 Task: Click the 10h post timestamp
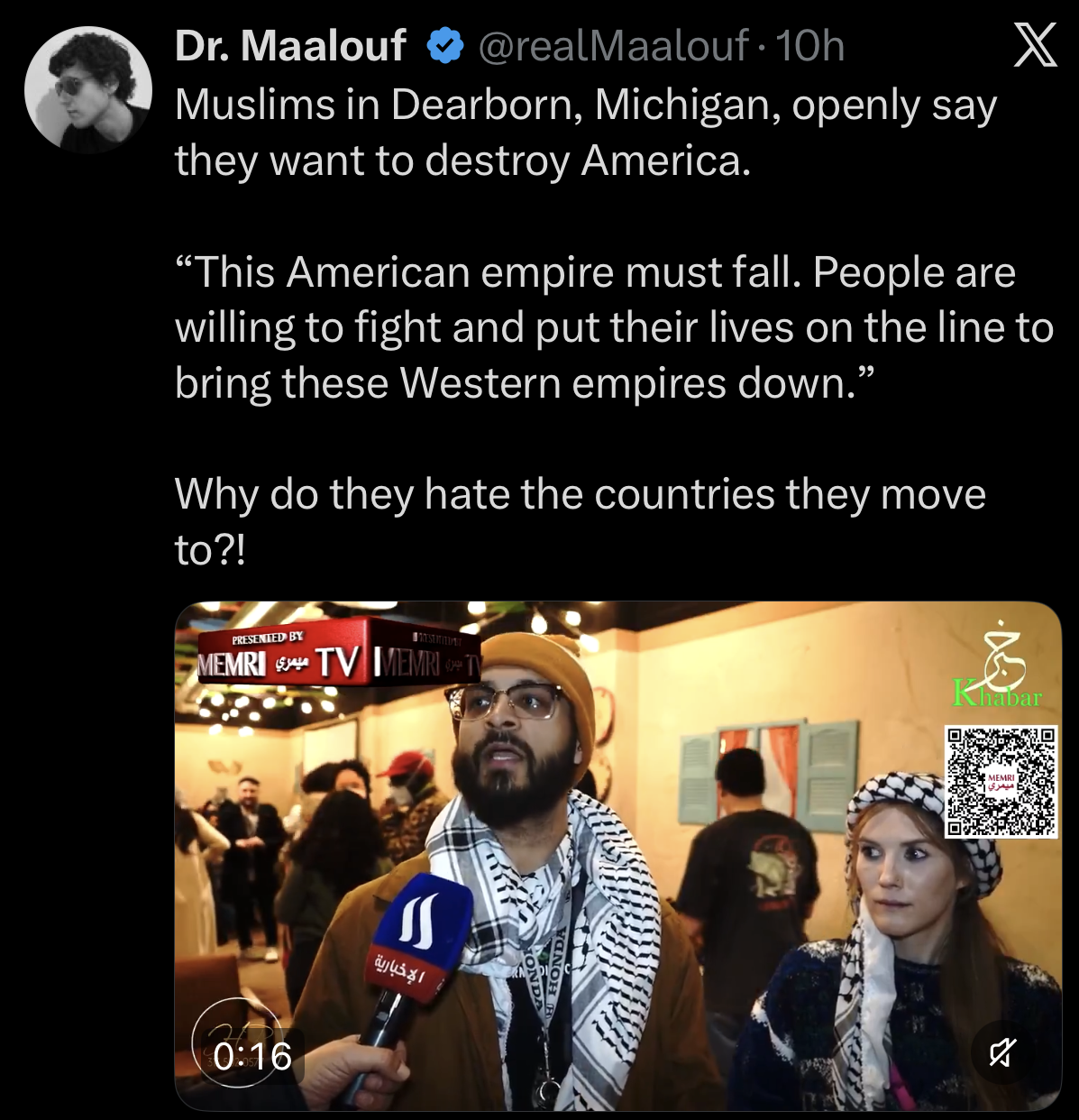[x=809, y=45]
